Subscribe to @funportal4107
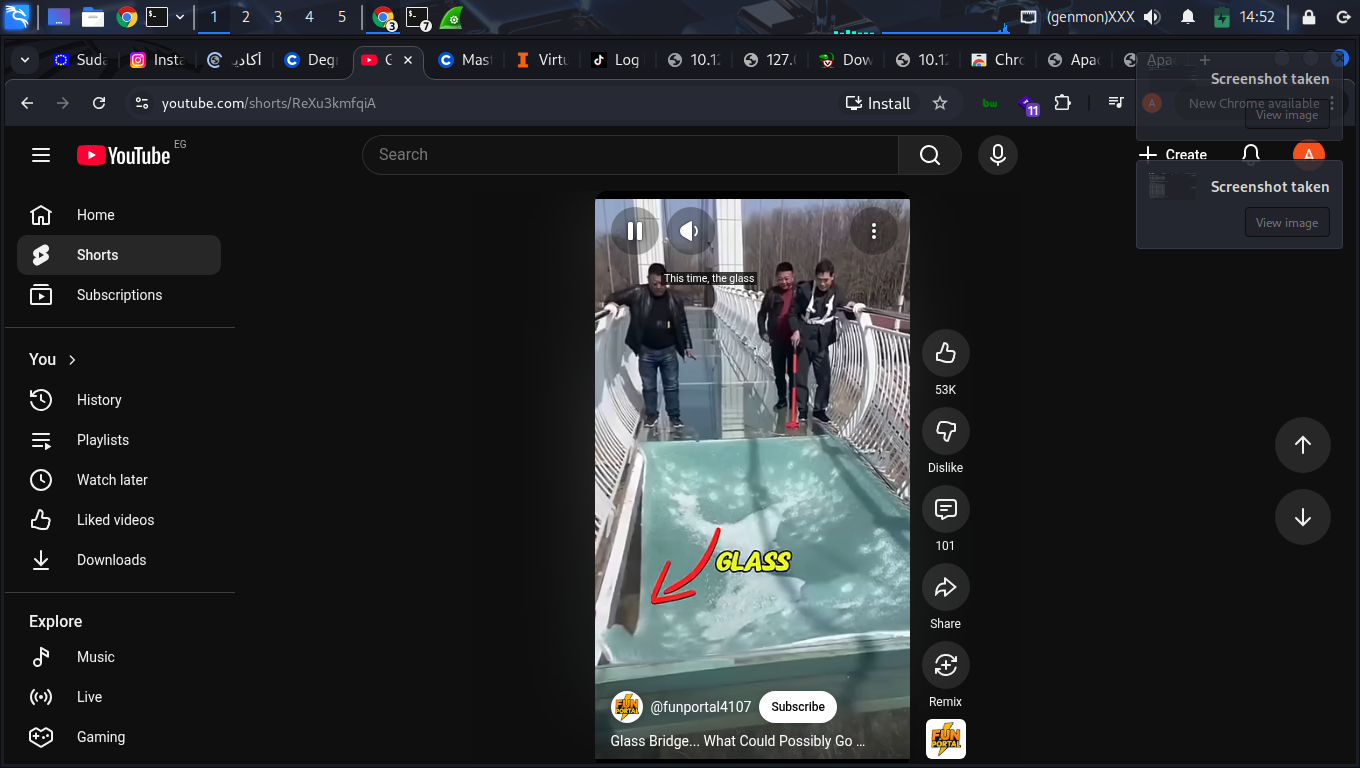 (798, 707)
